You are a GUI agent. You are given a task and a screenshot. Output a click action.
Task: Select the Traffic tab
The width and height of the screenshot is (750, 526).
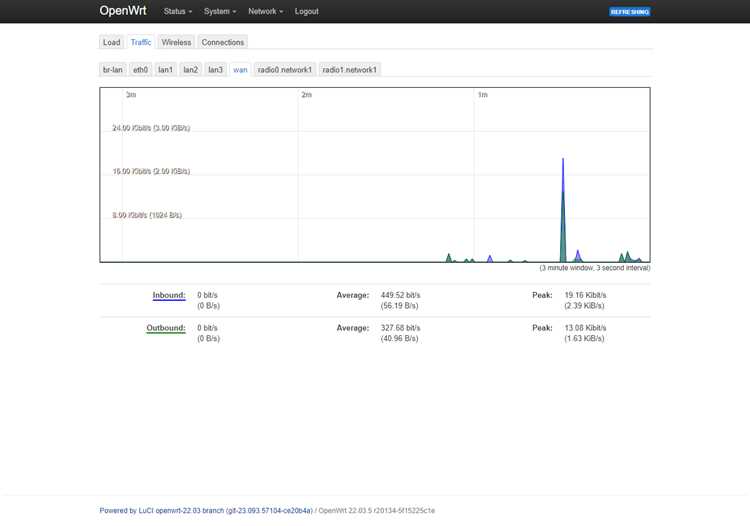(x=141, y=42)
